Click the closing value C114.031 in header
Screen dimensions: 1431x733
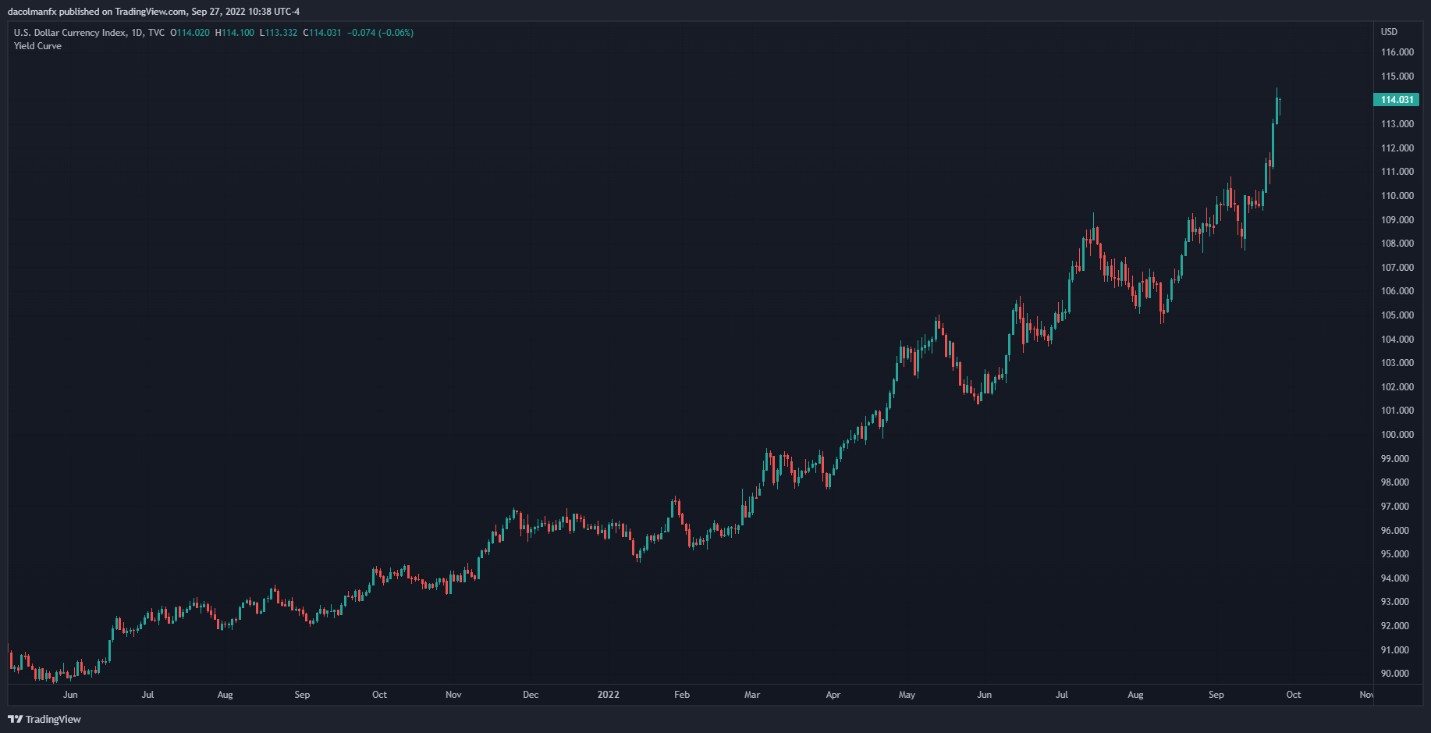point(323,33)
